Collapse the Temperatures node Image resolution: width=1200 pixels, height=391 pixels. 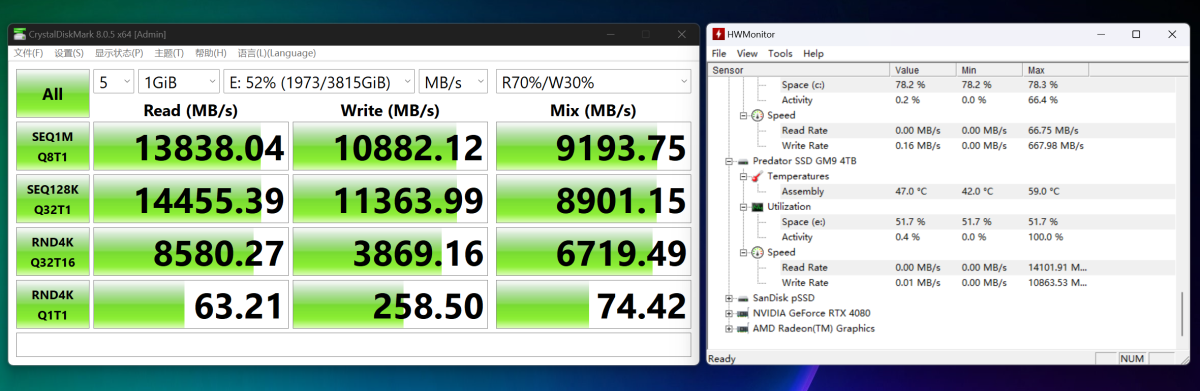pyautogui.click(x=743, y=176)
